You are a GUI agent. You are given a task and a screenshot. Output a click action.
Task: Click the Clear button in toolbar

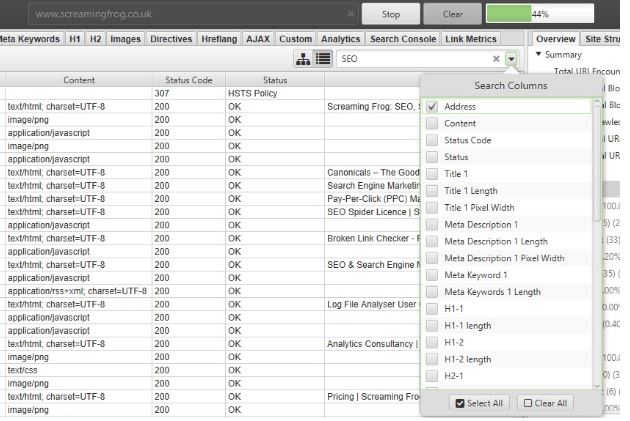click(453, 14)
